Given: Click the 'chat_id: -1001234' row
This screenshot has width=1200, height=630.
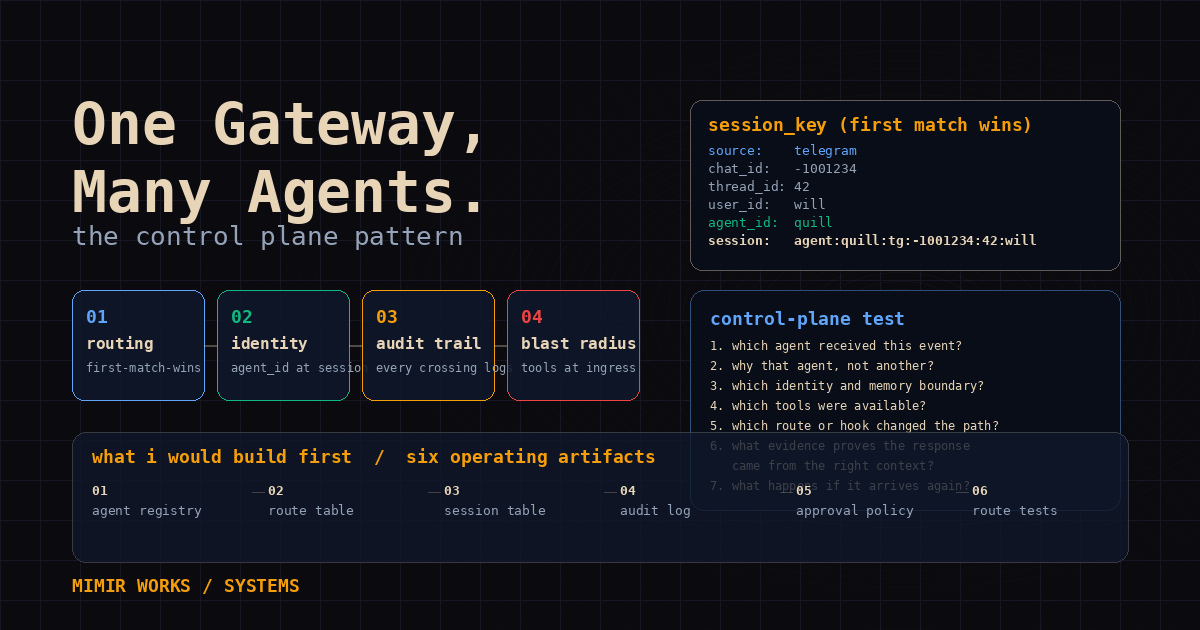Looking at the screenshot, I should (782, 169).
